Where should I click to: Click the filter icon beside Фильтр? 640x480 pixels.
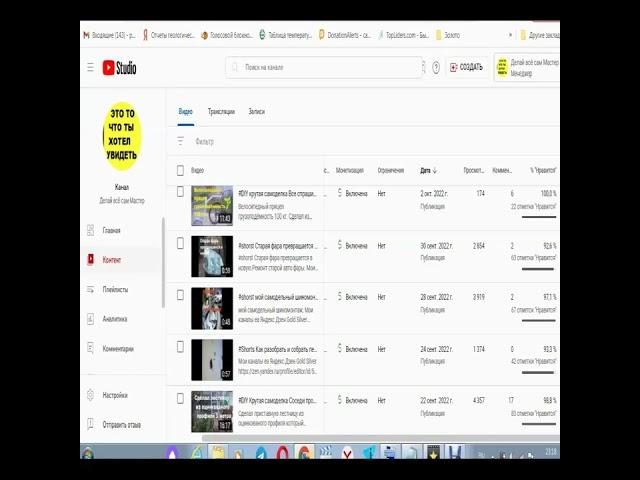point(180,141)
